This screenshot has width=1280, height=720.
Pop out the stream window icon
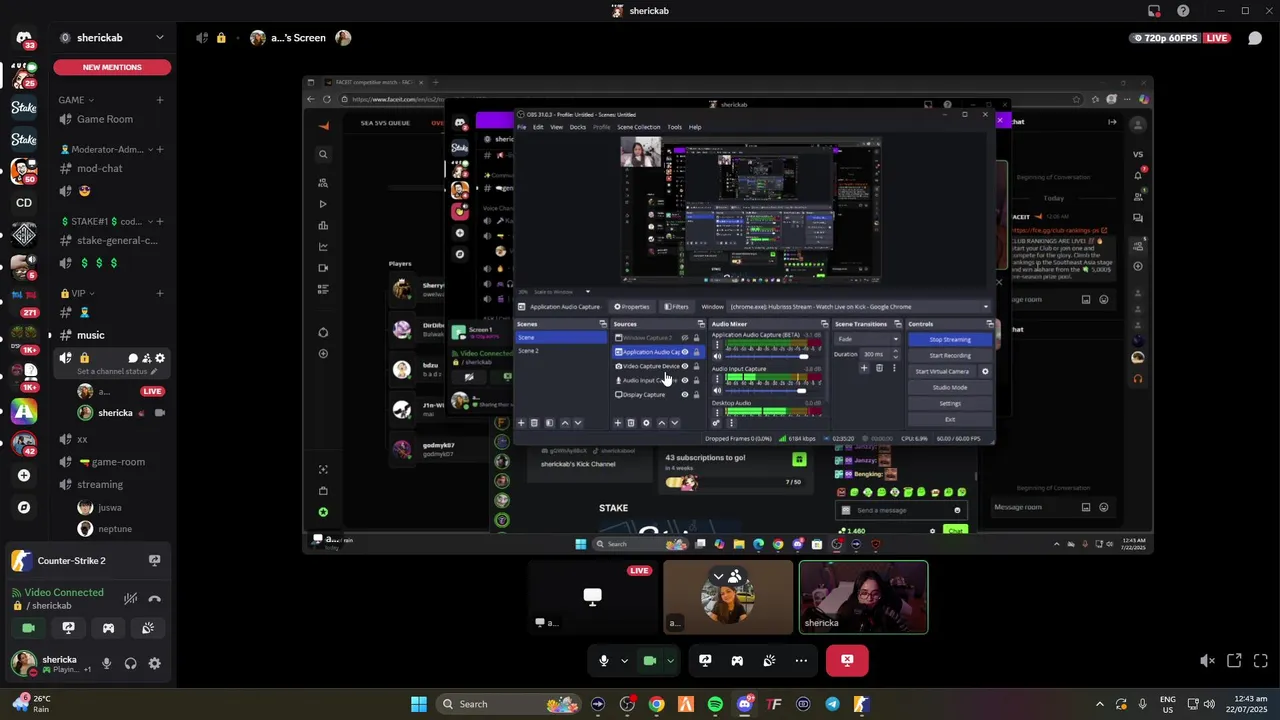pyautogui.click(x=1234, y=661)
